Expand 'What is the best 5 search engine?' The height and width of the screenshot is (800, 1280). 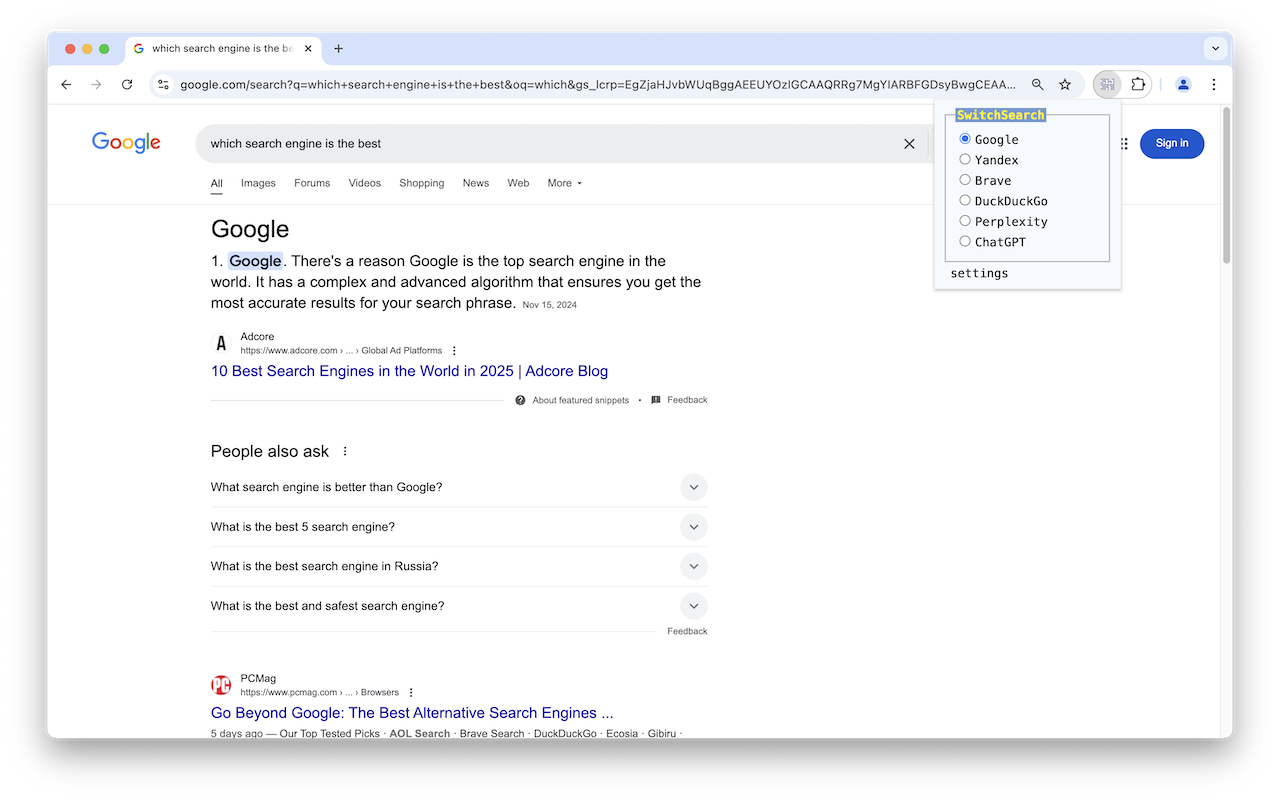[x=693, y=526]
